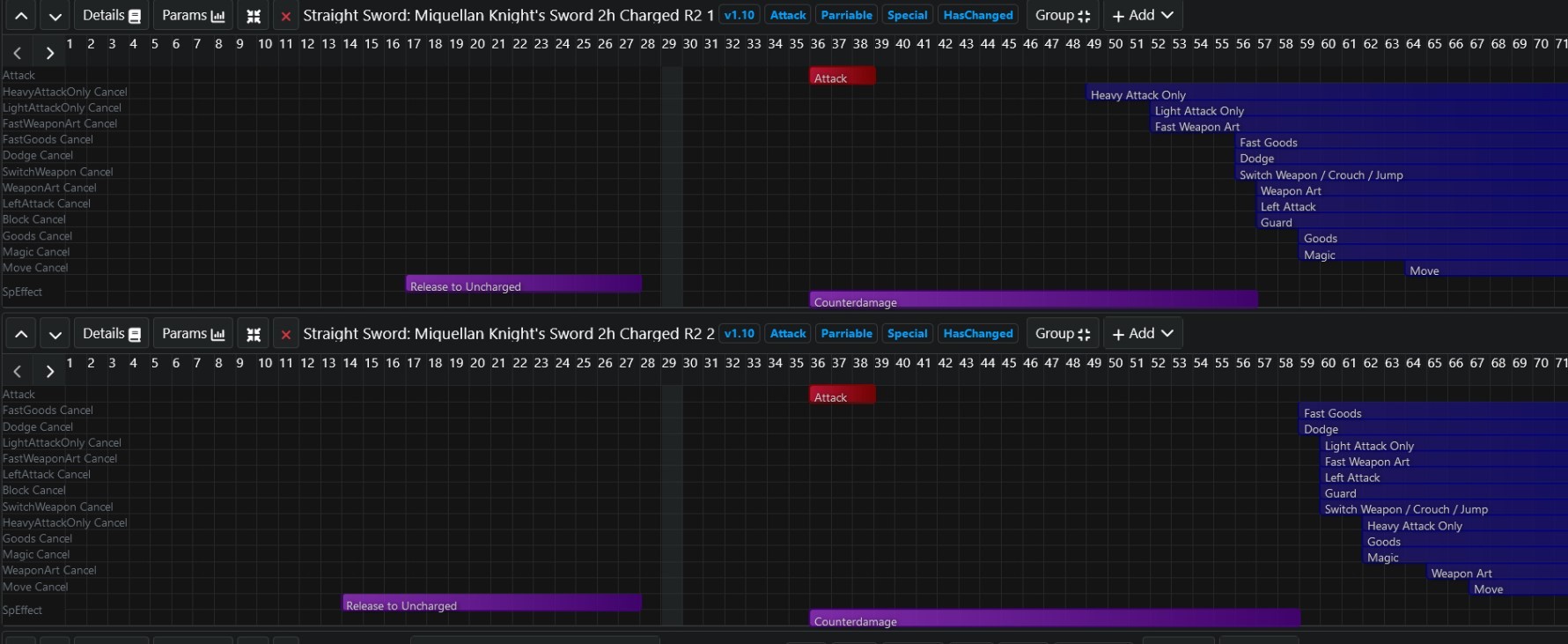This screenshot has height=644, width=1568.
Task: Collapse the Charged R2 1 timeline view
Action: pos(254,16)
